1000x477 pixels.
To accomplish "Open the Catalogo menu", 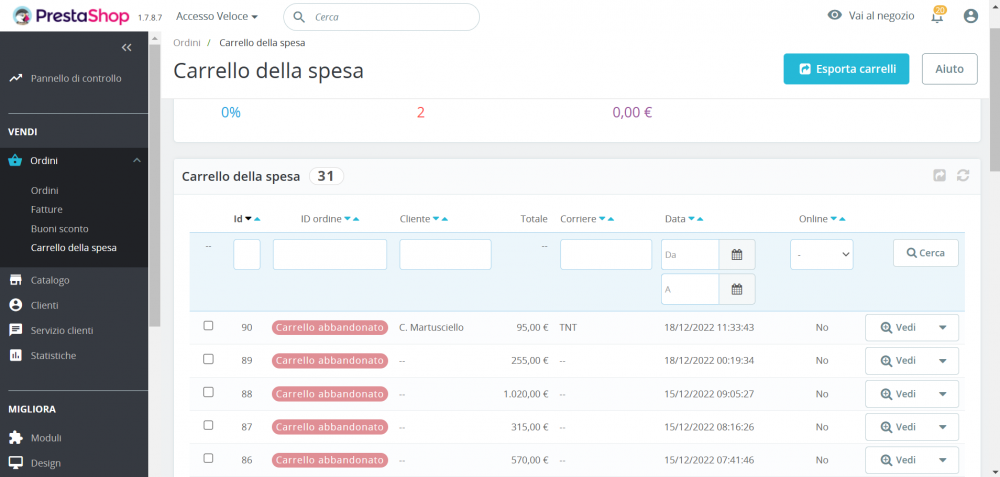I will (x=50, y=280).
